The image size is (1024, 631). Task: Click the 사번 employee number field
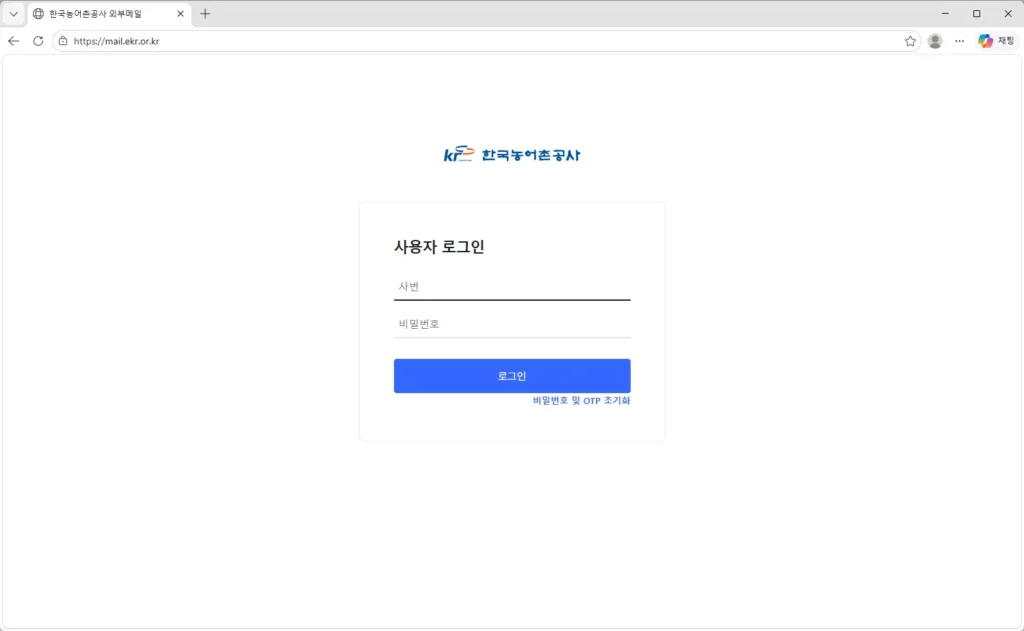click(512, 287)
